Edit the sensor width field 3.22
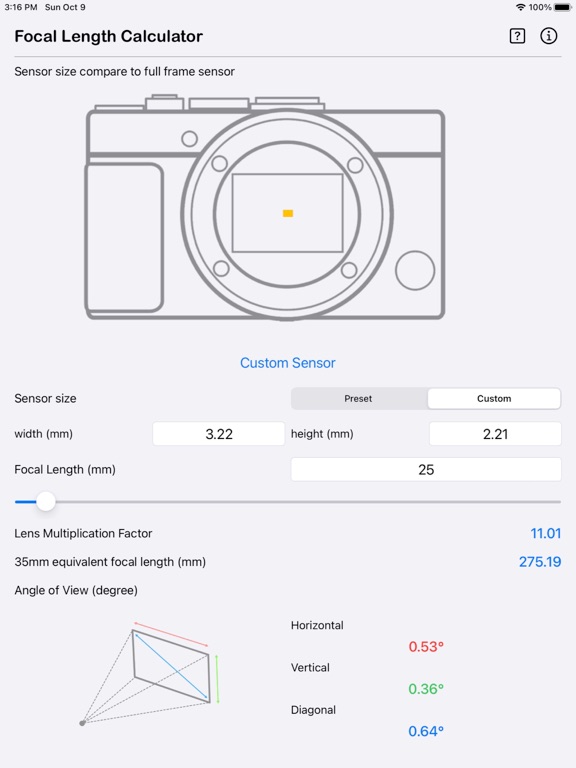This screenshot has height=768, width=576. click(218, 434)
